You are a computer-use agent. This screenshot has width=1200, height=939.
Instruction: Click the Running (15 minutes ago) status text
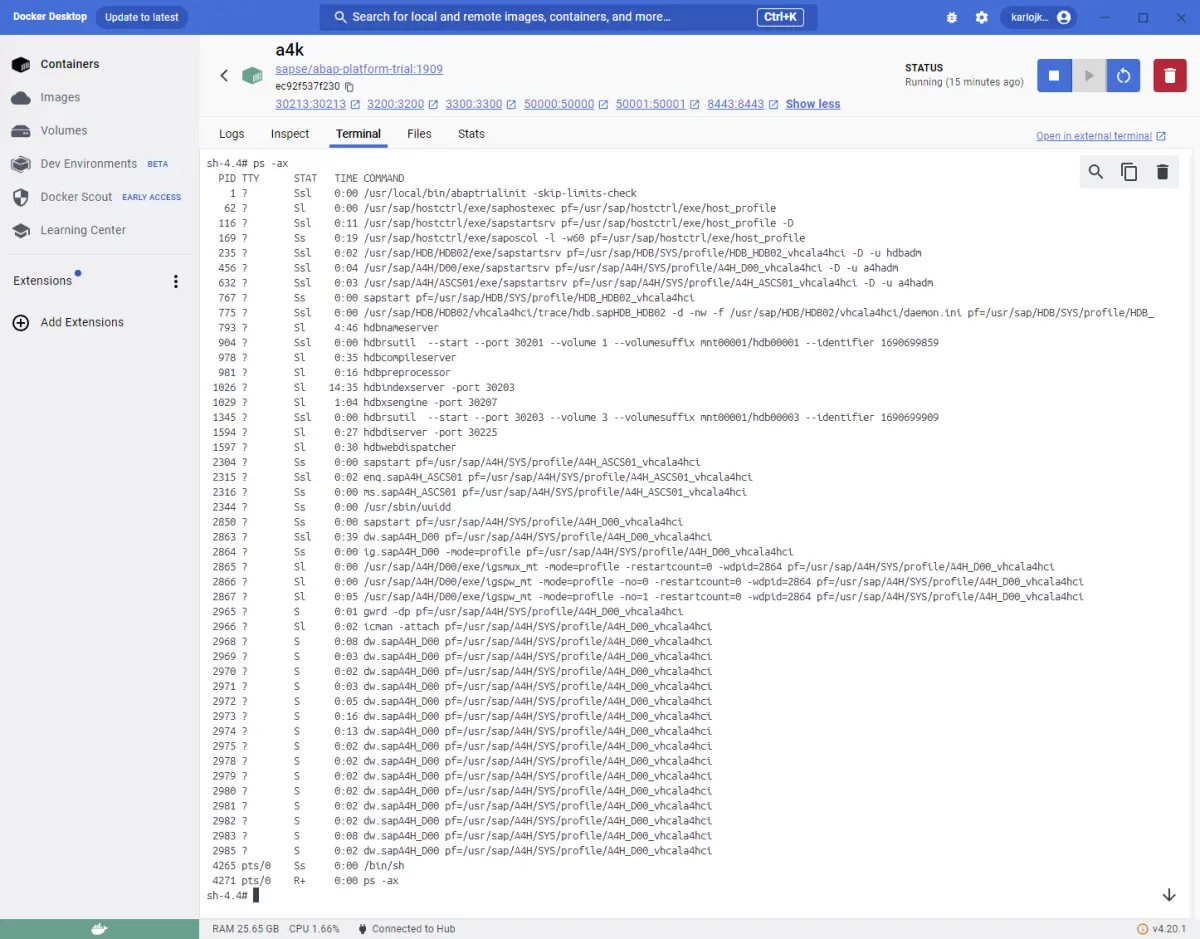pos(964,82)
